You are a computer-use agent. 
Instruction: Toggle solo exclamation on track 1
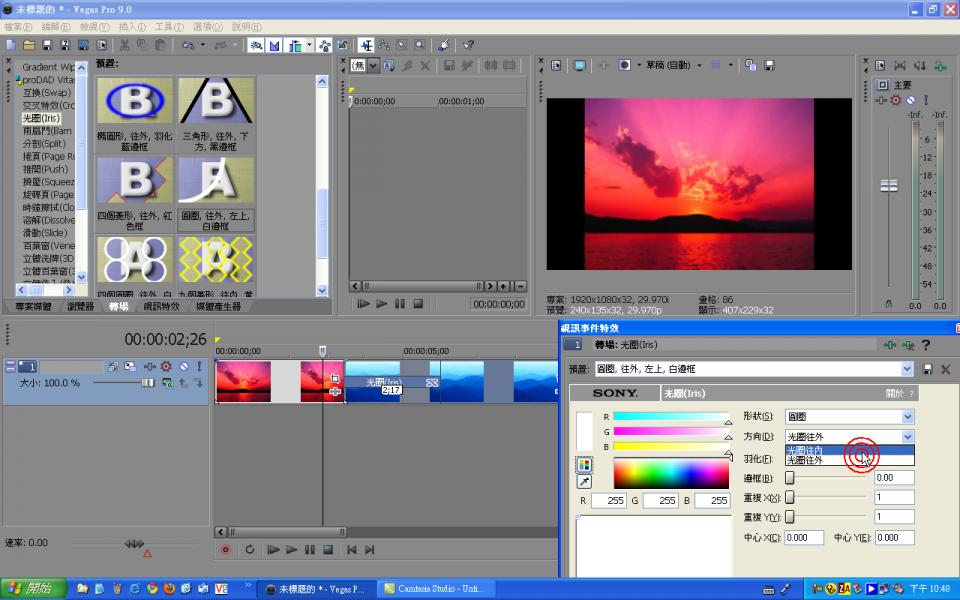click(199, 367)
